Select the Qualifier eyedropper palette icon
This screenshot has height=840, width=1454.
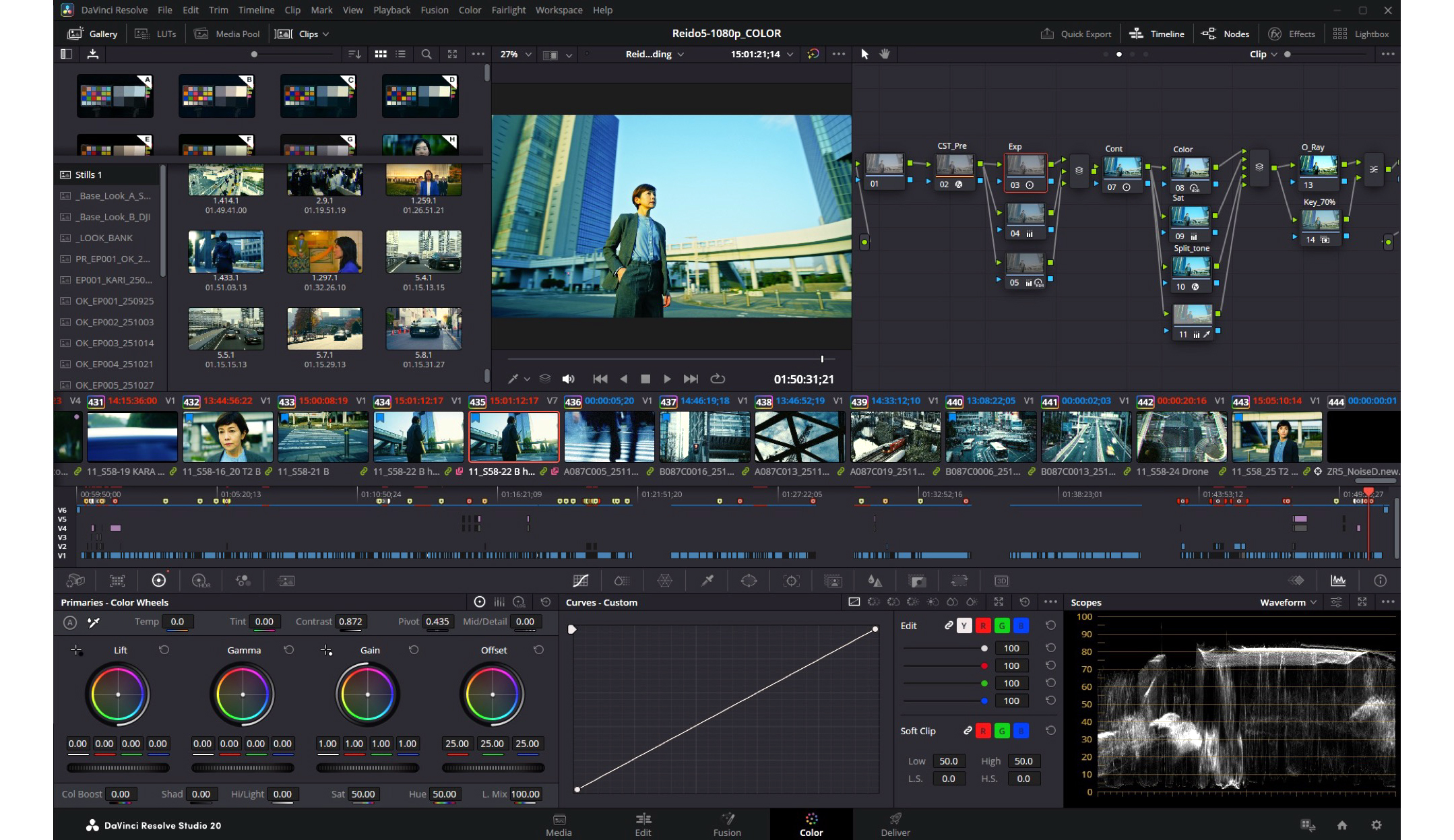pyautogui.click(x=707, y=581)
